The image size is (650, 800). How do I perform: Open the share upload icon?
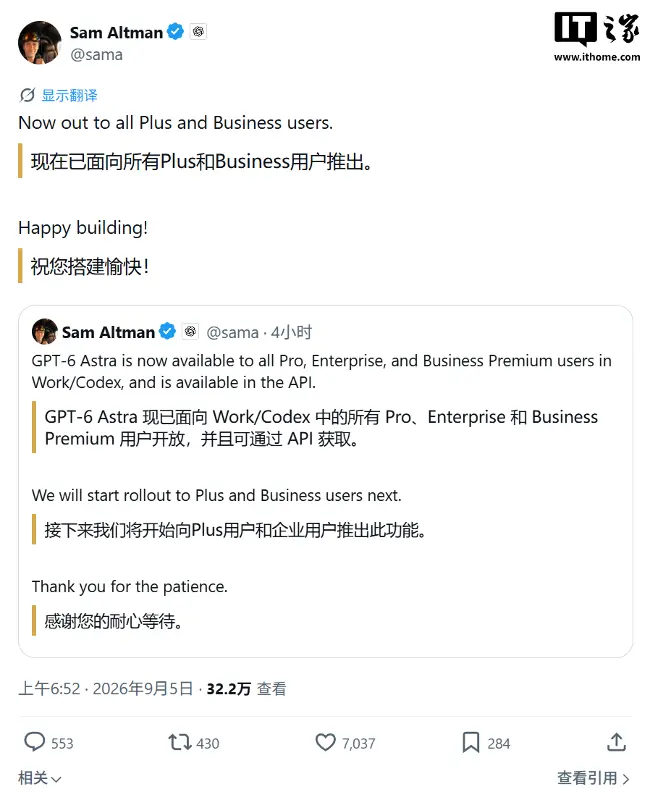[616, 742]
